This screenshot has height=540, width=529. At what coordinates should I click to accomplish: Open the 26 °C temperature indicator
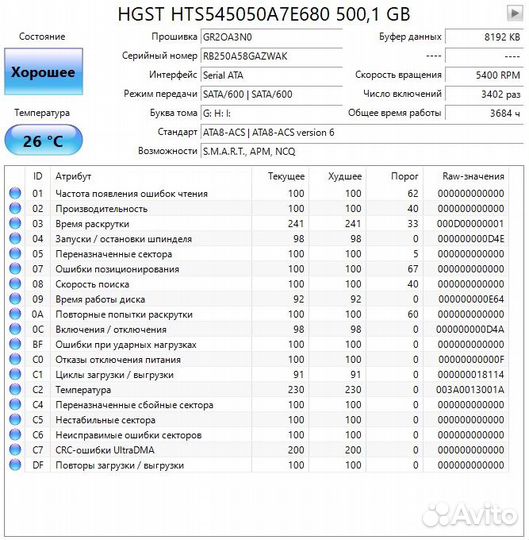(x=43, y=141)
